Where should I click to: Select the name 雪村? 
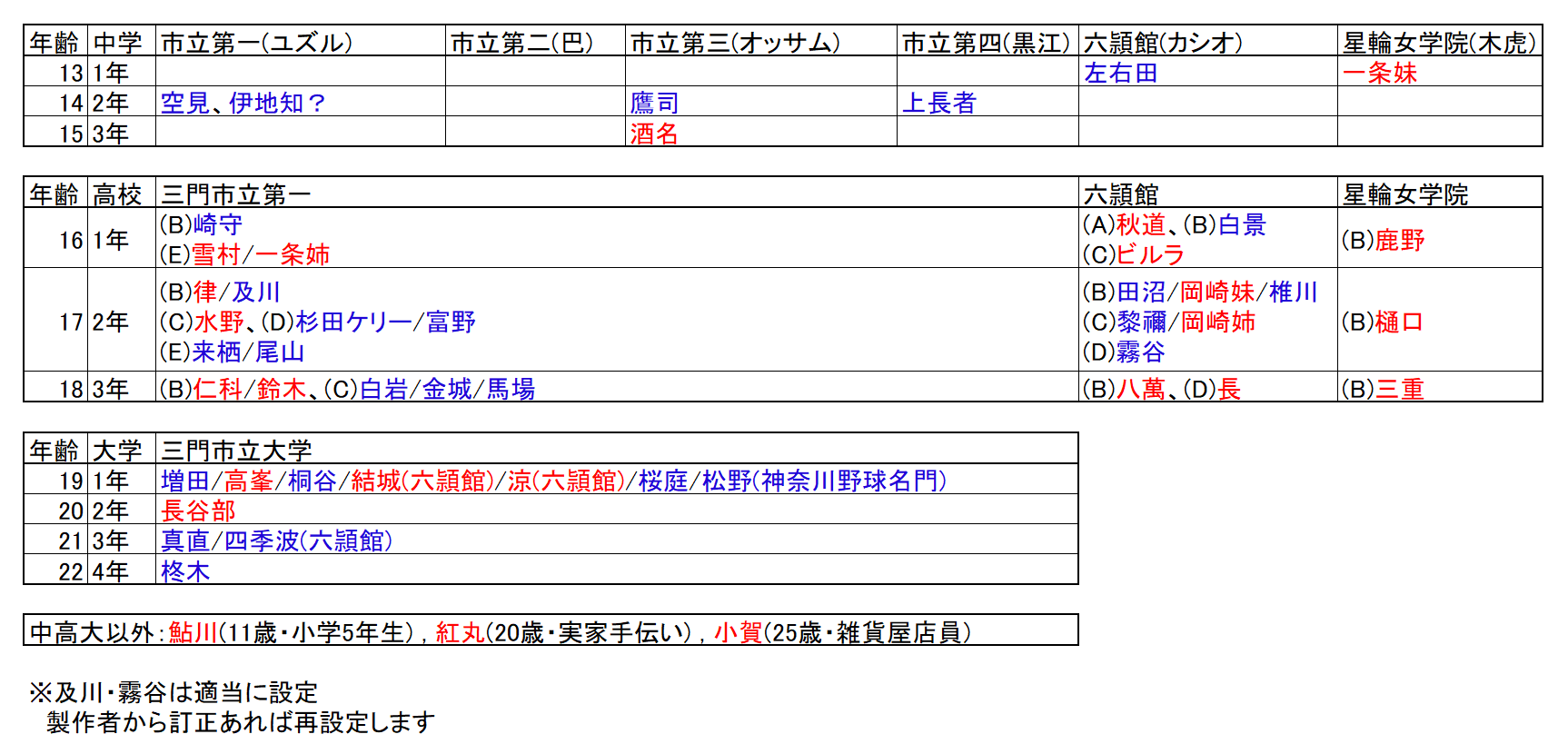pyautogui.click(x=216, y=254)
